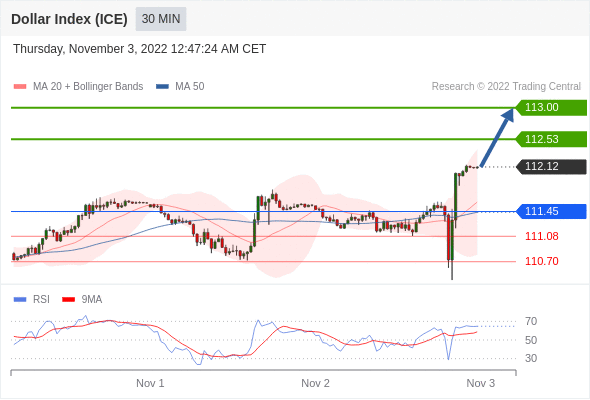Click the blue RSI legend marker
The image size is (590, 400).
tap(20, 300)
